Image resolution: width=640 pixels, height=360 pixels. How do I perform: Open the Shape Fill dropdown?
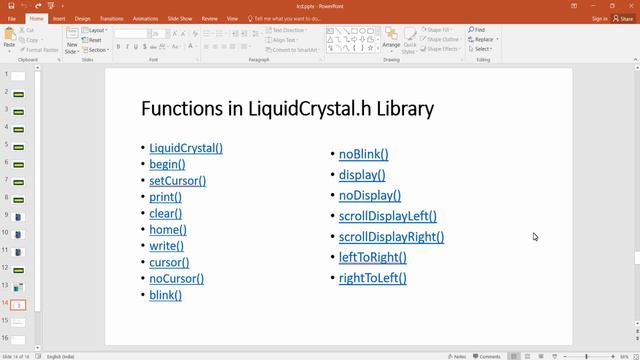pyautogui.click(x=436, y=30)
